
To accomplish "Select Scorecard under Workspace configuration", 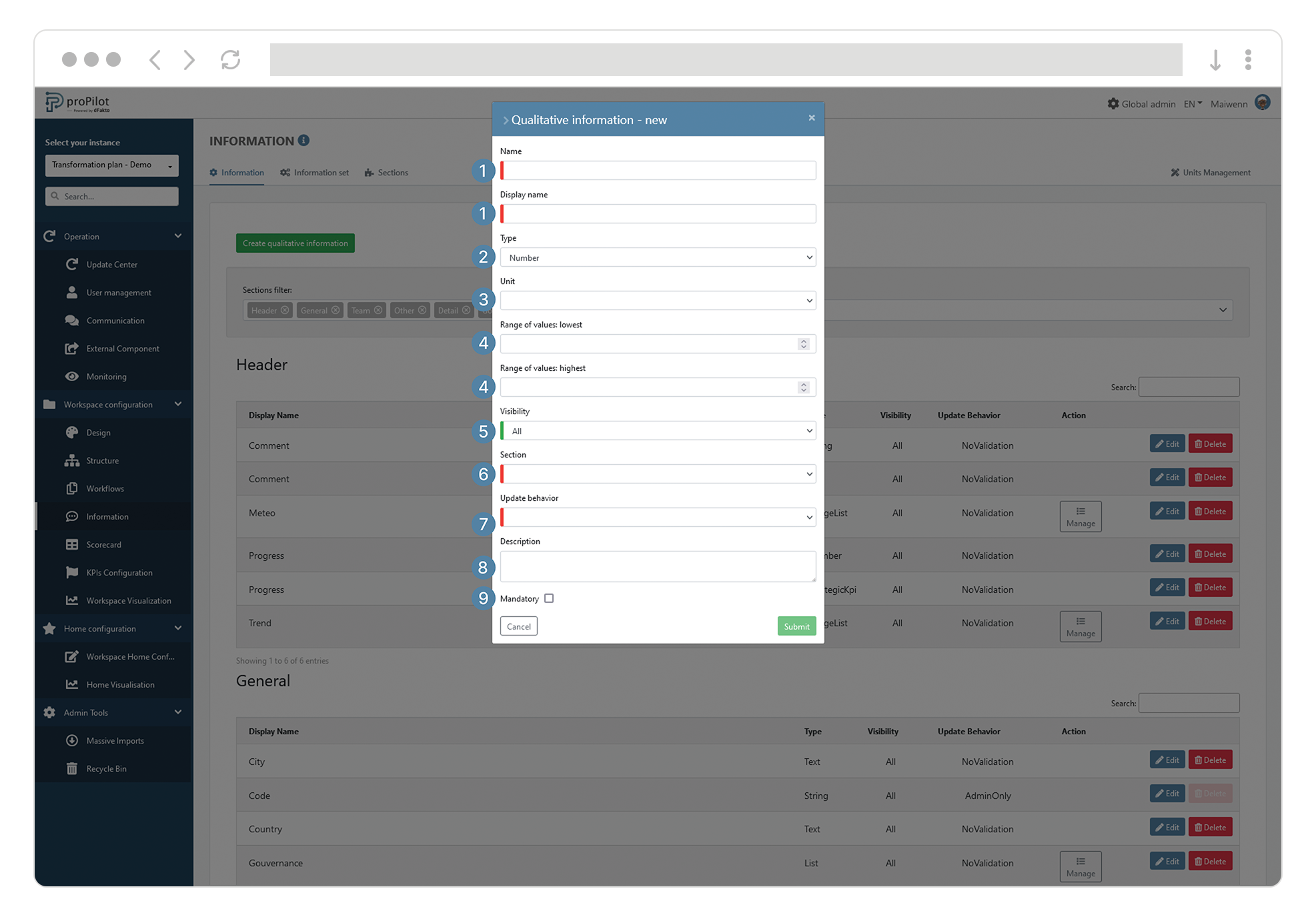I will point(104,544).
